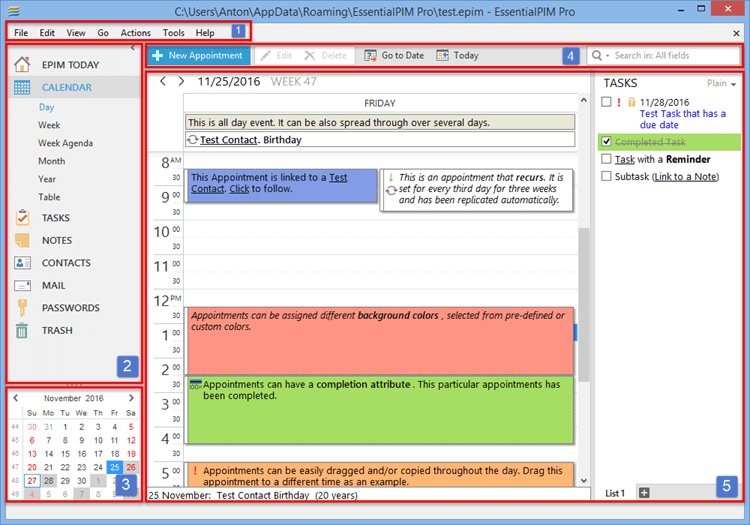Follow the Link to a Note link

coord(685,176)
